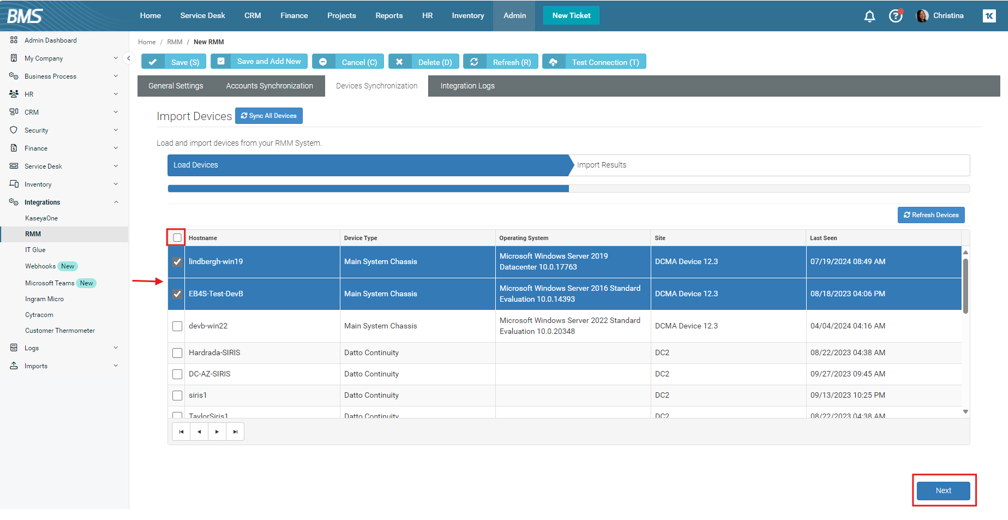Go to last page of device list

[x=235, y=432]
